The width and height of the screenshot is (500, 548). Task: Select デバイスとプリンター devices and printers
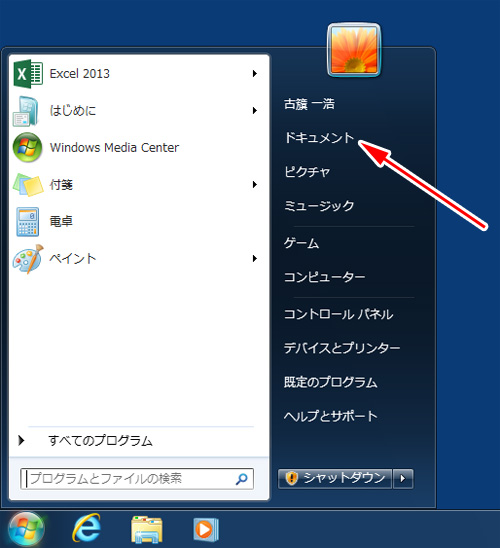coord(342,348)
